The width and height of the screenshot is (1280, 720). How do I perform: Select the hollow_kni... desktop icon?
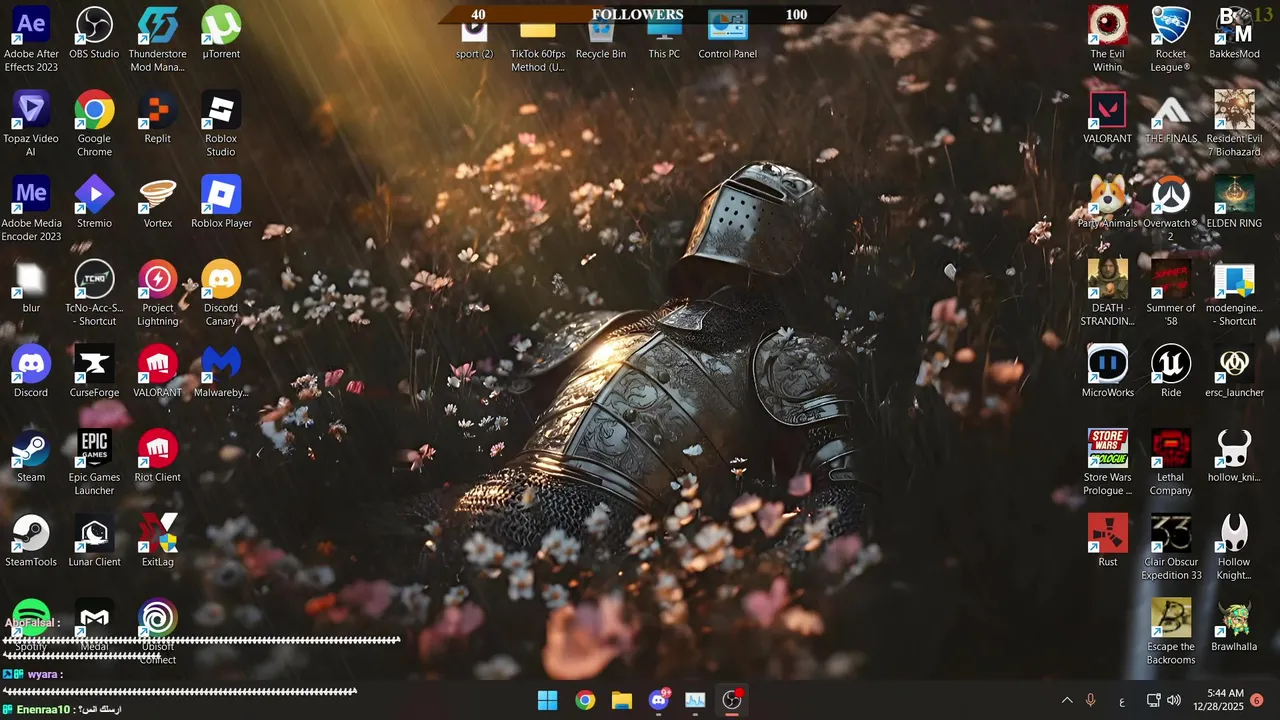pyautogui.click(x=1234, y=457)
